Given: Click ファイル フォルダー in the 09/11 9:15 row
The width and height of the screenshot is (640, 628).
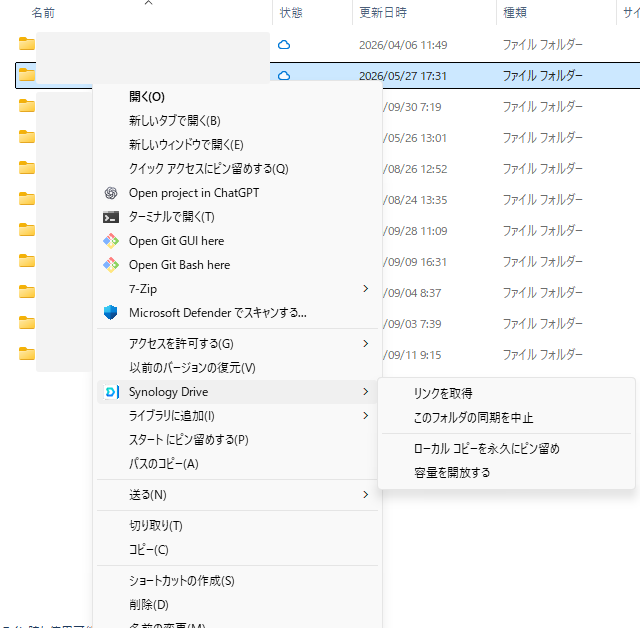Looking at the screenshot, I should point(542,355).
